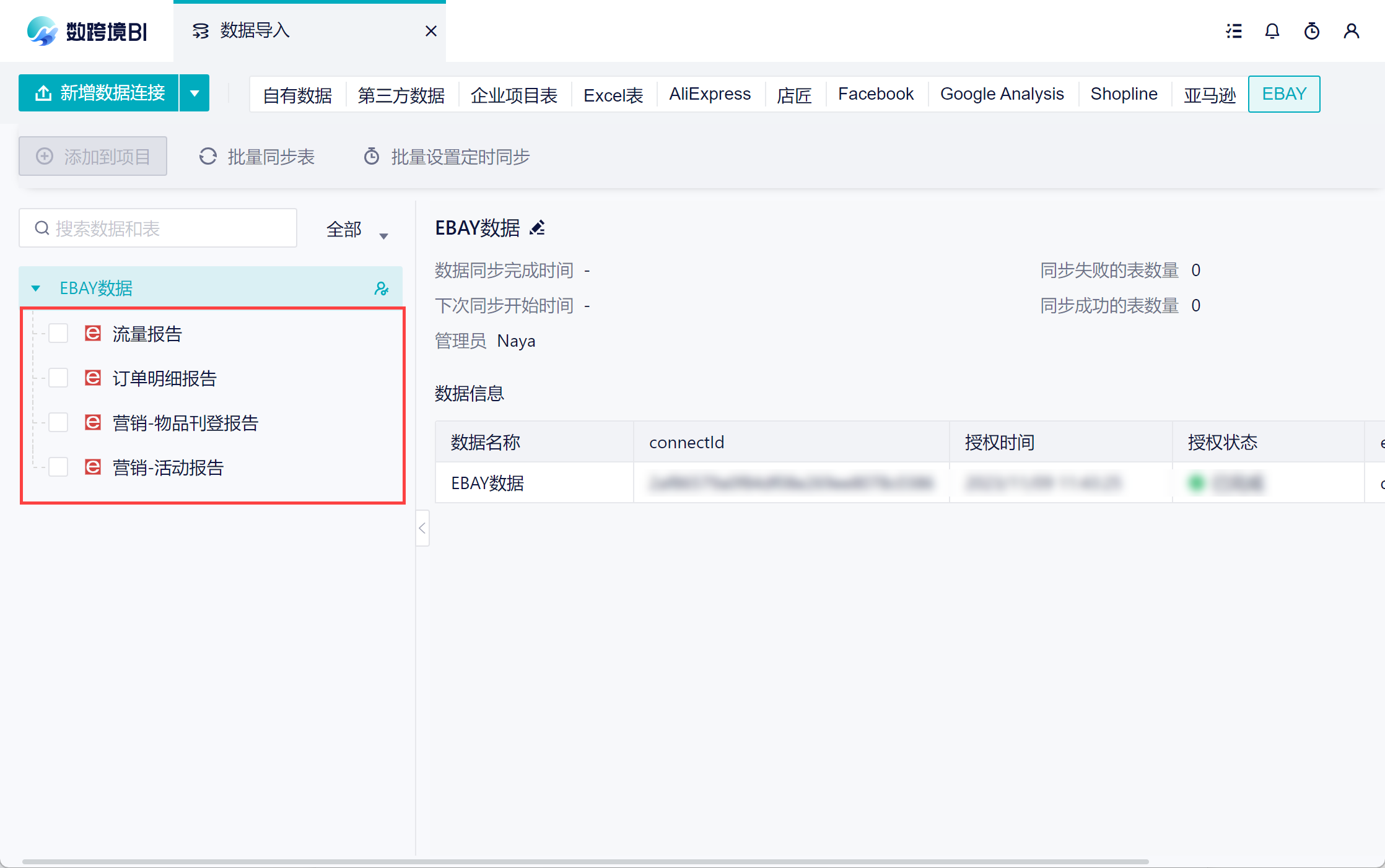Click the 新增数据连接 button
Screen dimensions: 1385x868
click(99, 93)
